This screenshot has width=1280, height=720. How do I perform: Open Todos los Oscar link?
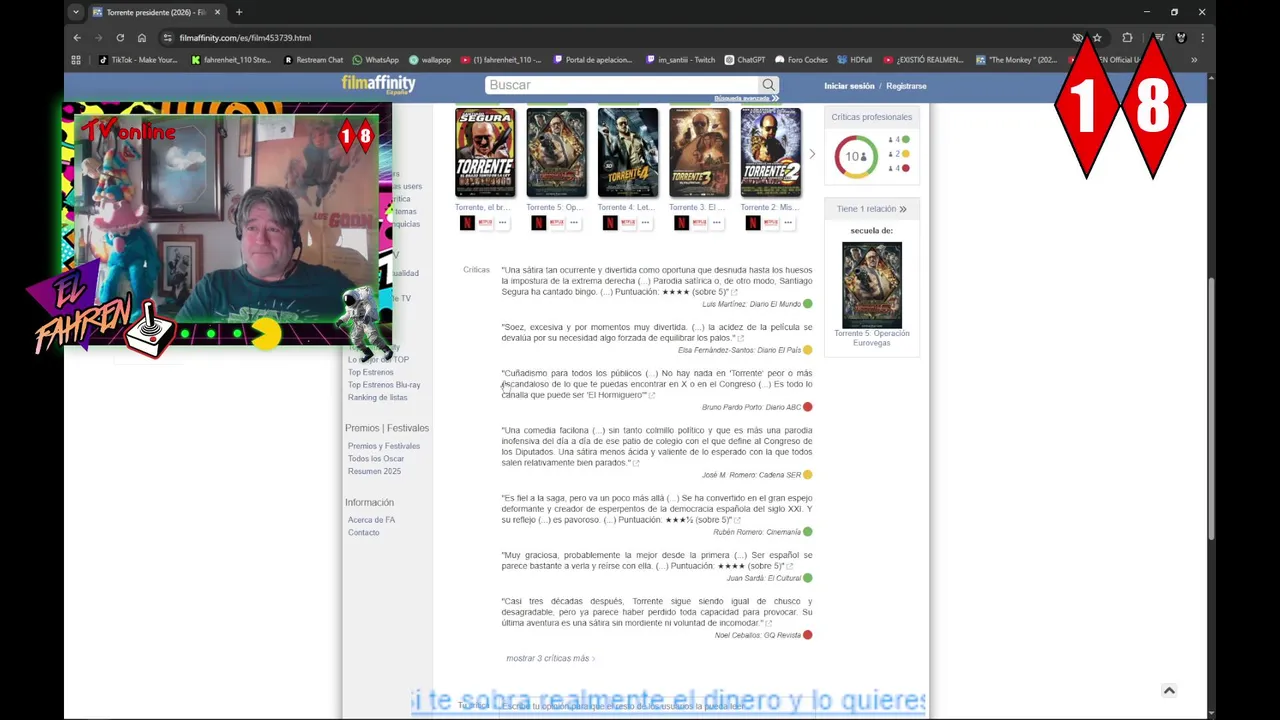click(x=376, y=459)
